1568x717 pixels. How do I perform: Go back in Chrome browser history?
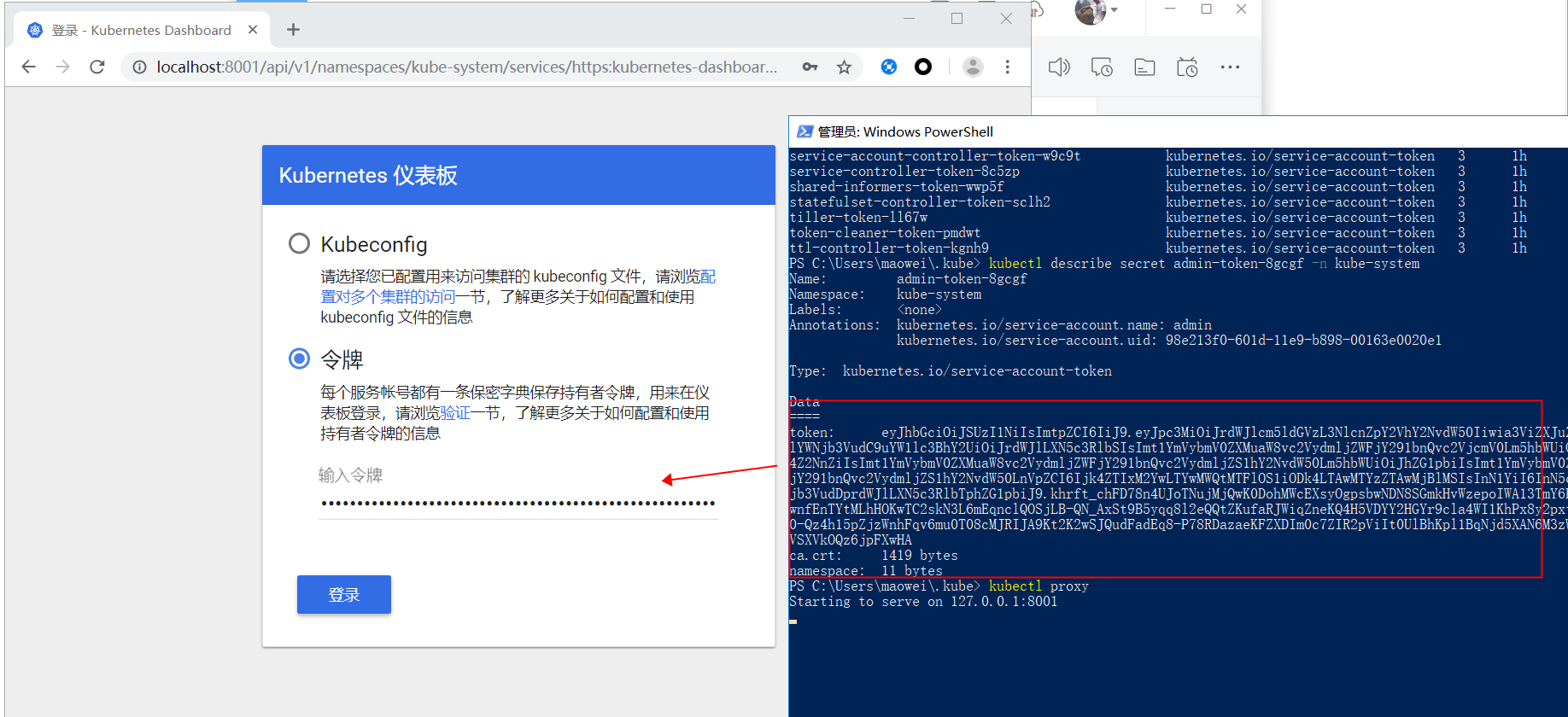click(28, 67)
